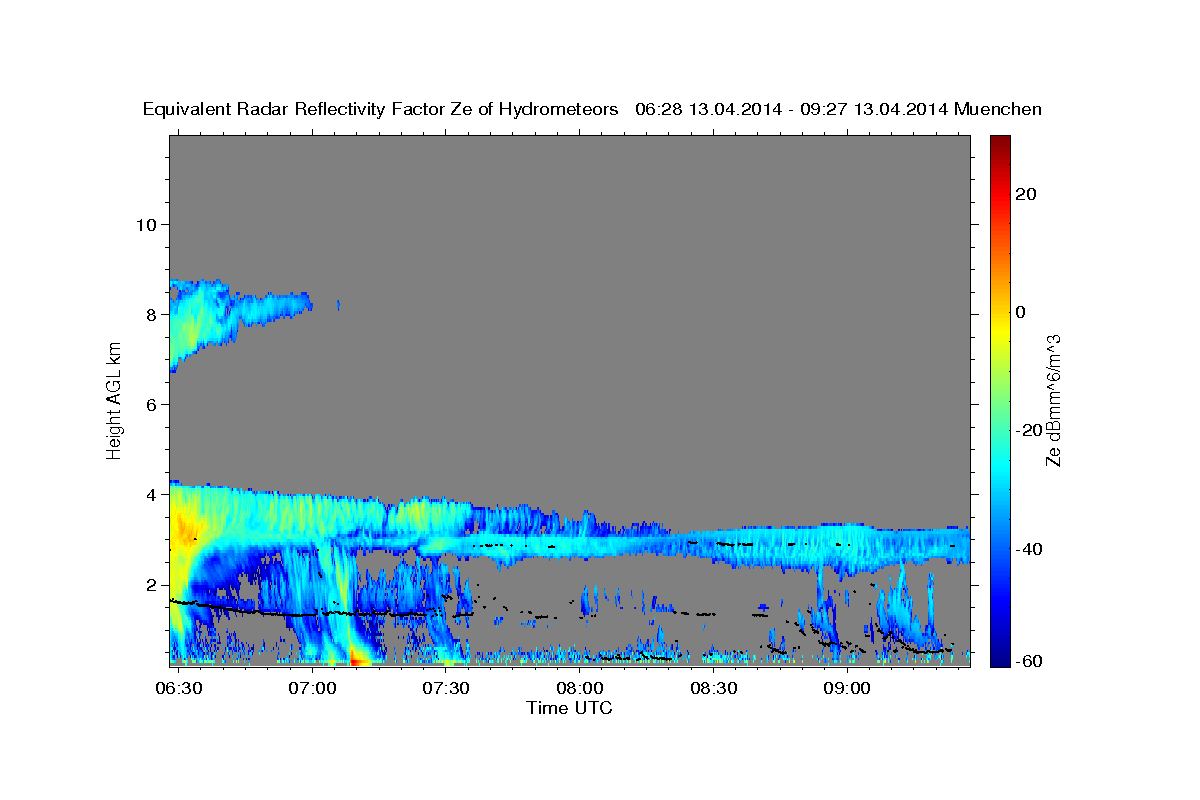This screenshot has width=1200, height=800.
Task: Click the 'Height AGL km' axis label
Action: pyautogui.click(x=114, y=401)
